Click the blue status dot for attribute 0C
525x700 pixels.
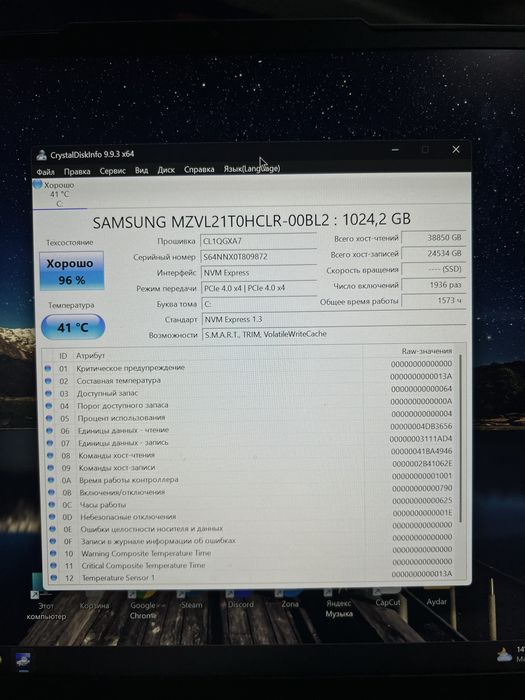click(x=52, y=504)
